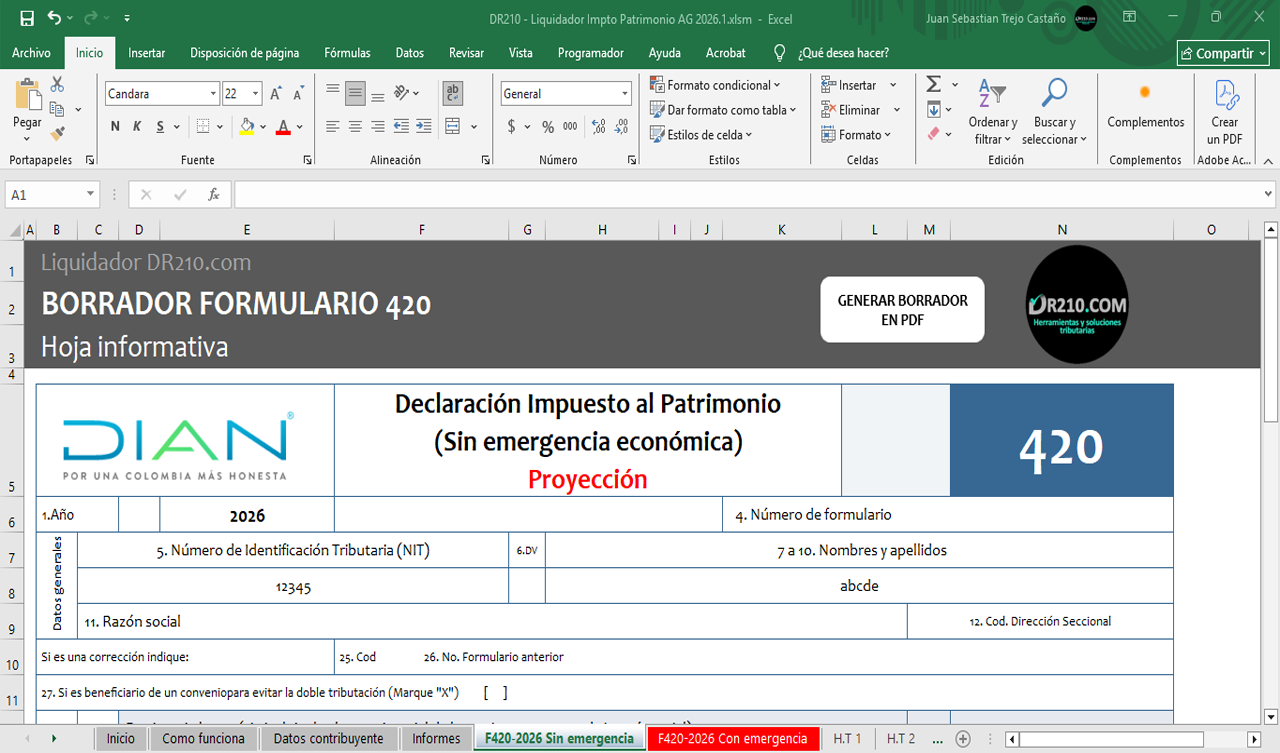The height and width of the screenshot is (753, 1280).
Task: Click the AutoSum sigma icon
Action: [933, 85]
